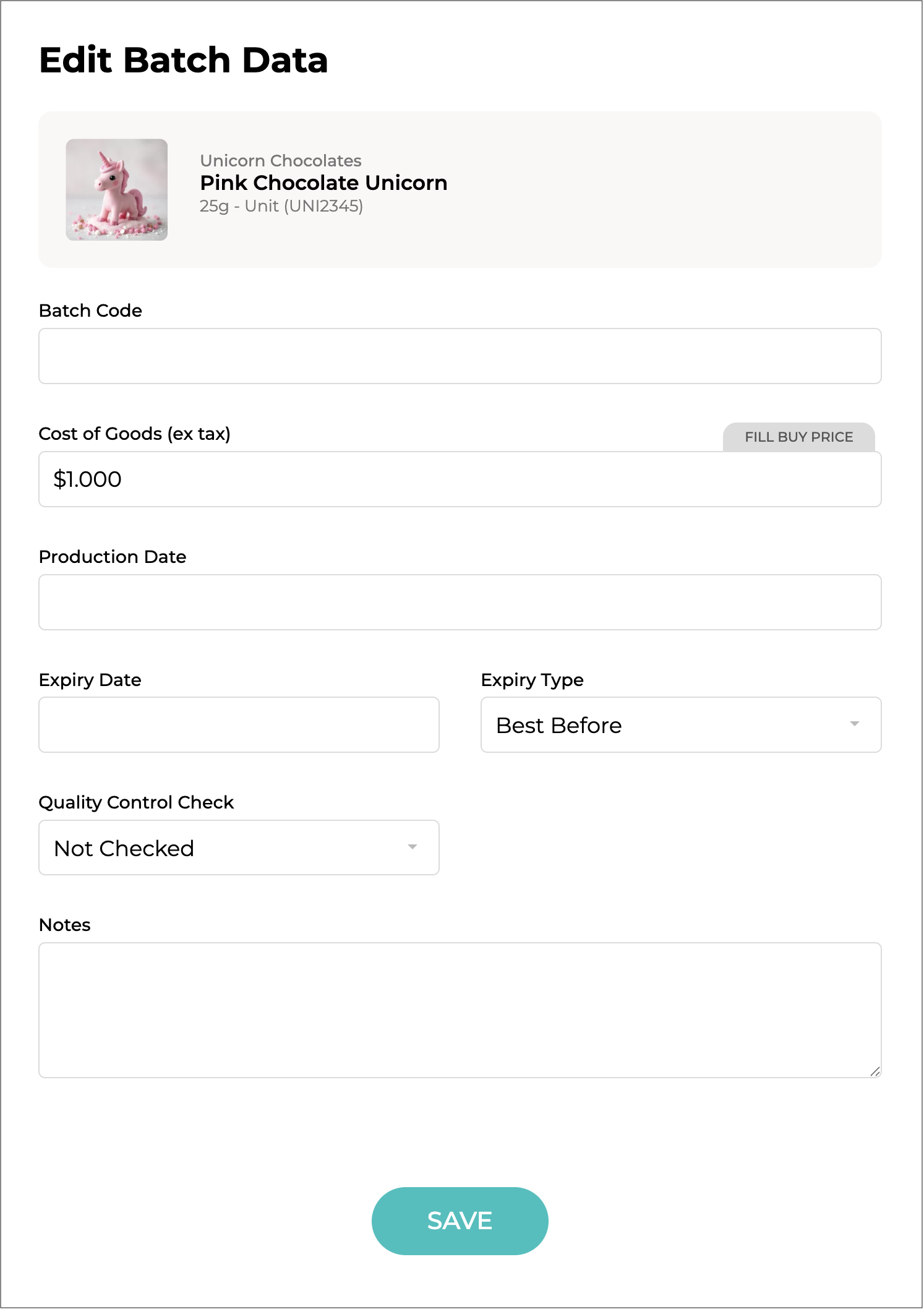The image size is (924, 1309).
Task: Open the Not Checked quality control dropdown
Action: point(239,848)
